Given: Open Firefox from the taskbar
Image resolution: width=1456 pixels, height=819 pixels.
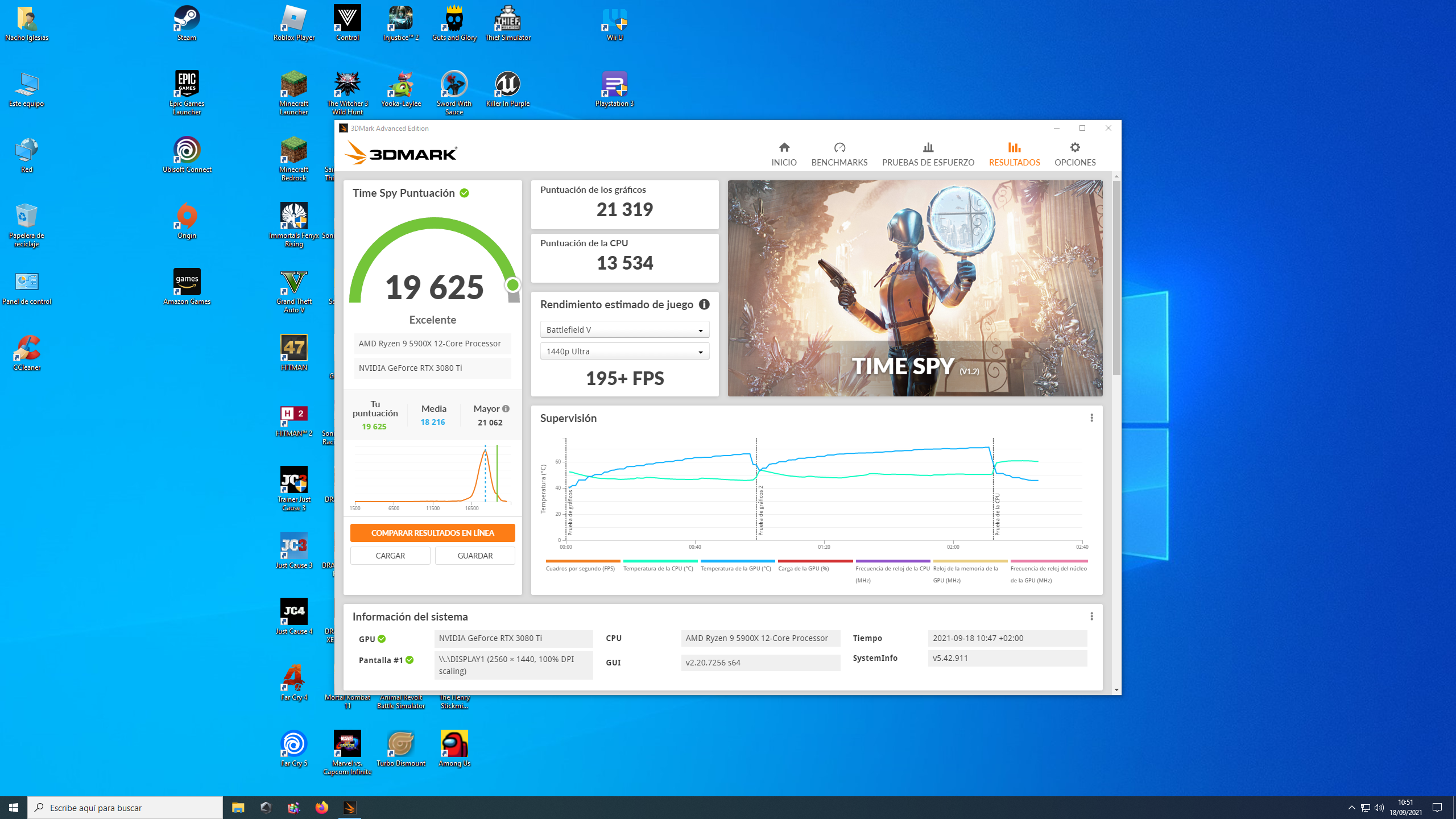Looking at the screenshot, I should coord(321,808).
